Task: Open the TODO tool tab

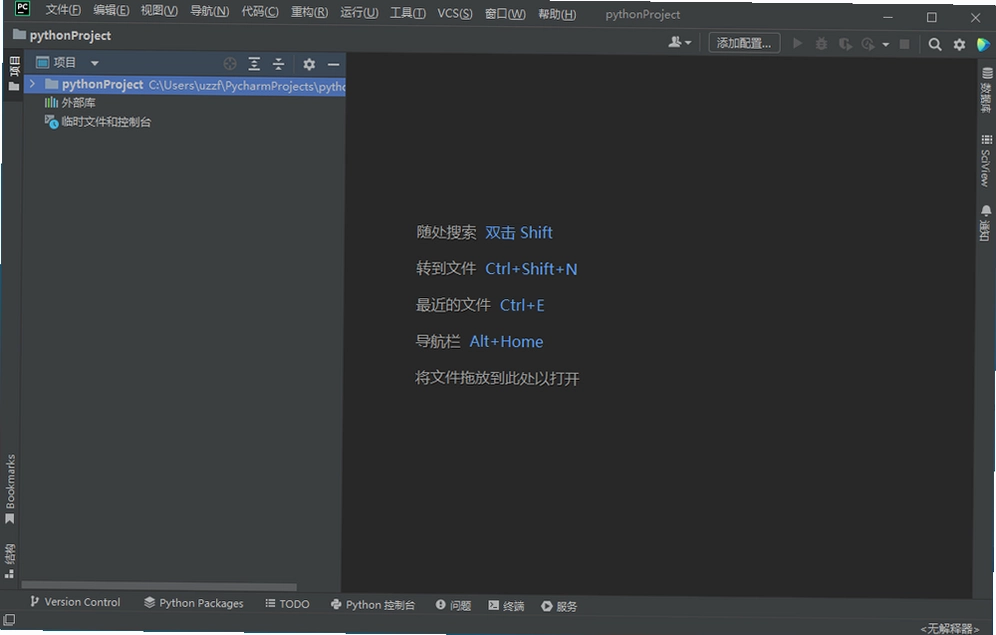Action: (x=287, y=603)
